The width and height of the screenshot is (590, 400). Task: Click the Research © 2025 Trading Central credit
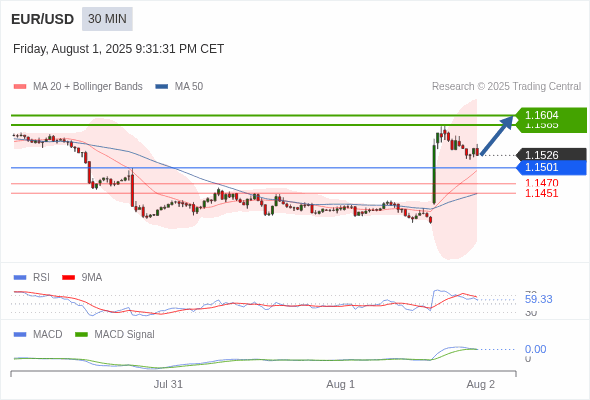coord(506,87)
